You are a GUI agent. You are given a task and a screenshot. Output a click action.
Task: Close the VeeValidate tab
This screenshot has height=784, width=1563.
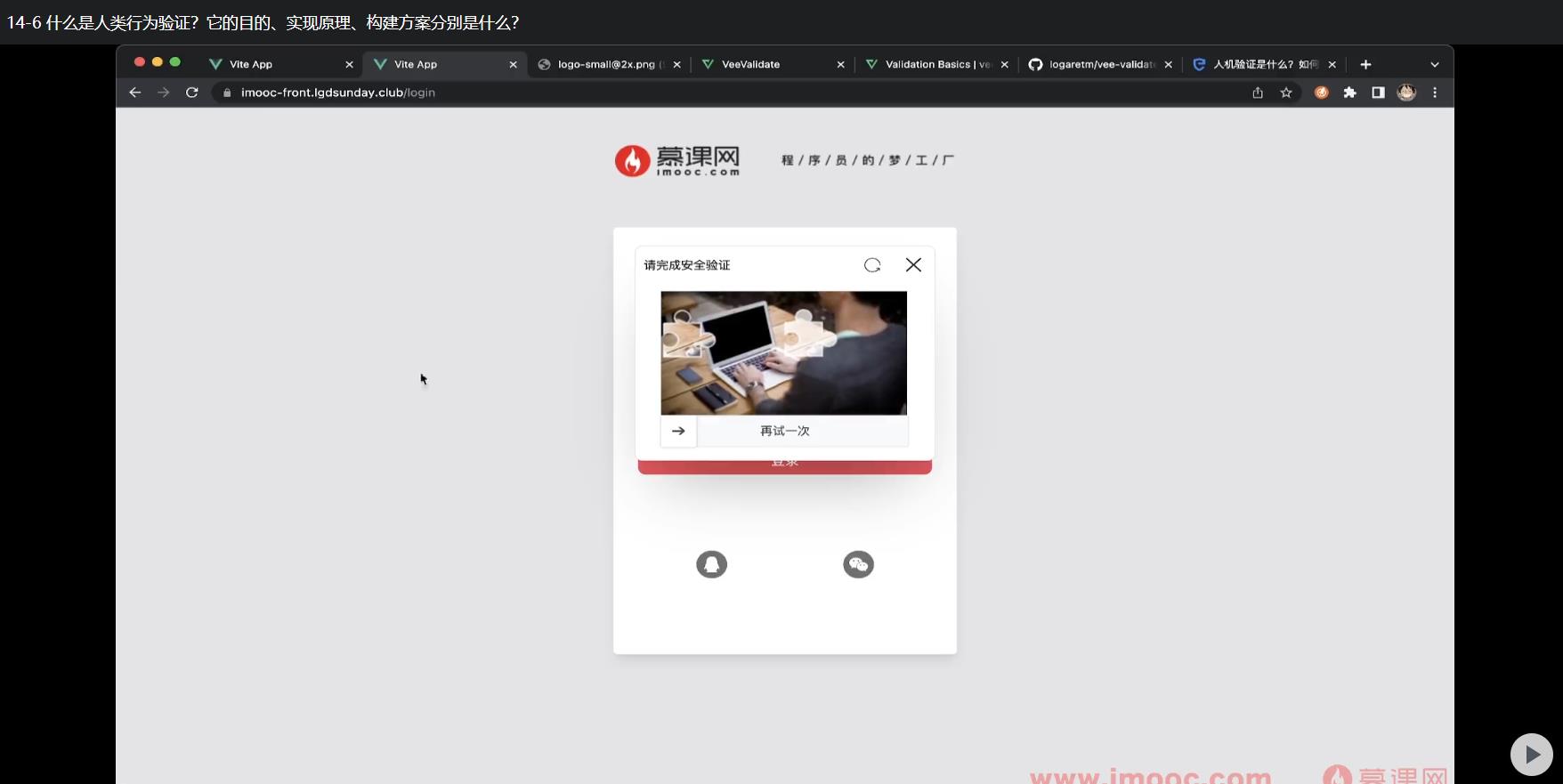click(840, 65)
